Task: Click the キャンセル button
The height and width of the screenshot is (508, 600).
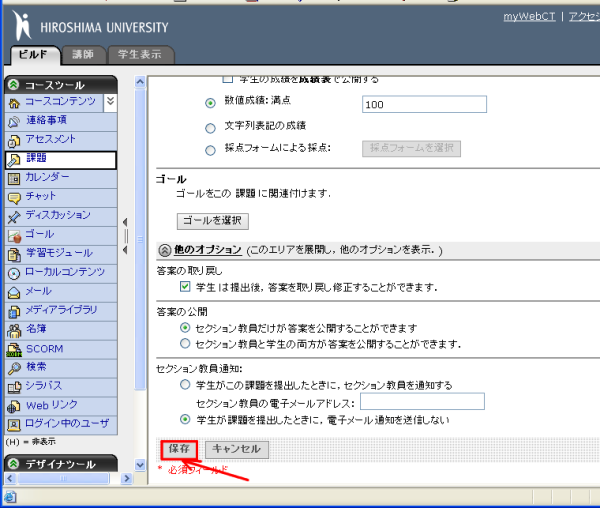Action: (x=237, y=449)
